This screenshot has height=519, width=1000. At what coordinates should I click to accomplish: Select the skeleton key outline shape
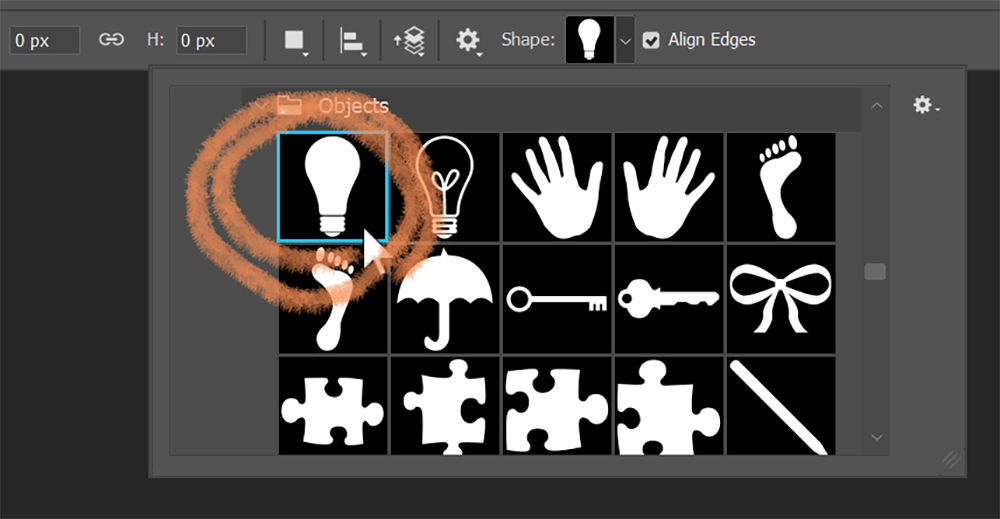(x=557, y=299)
